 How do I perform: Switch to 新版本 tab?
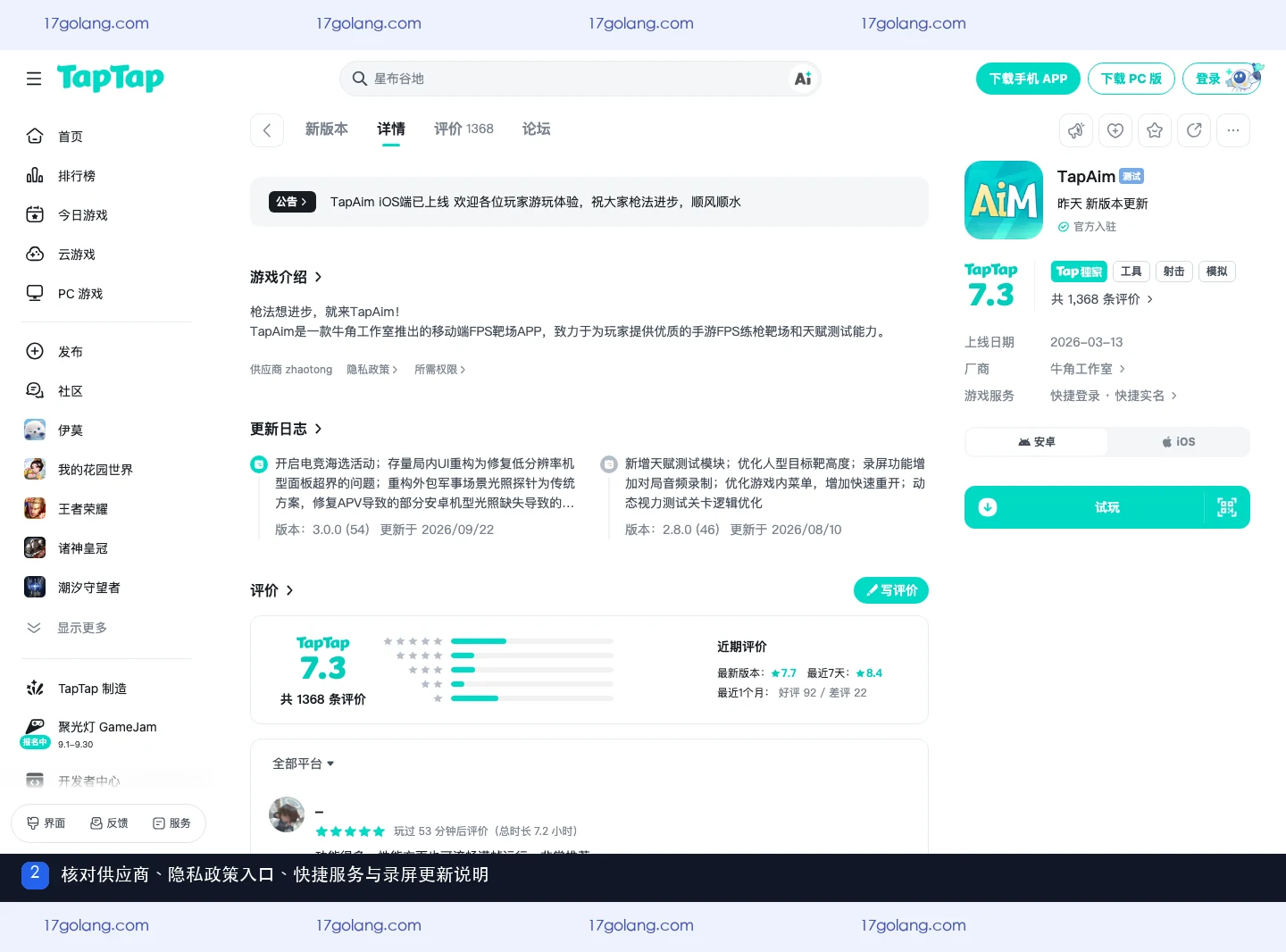pos(327,129)
